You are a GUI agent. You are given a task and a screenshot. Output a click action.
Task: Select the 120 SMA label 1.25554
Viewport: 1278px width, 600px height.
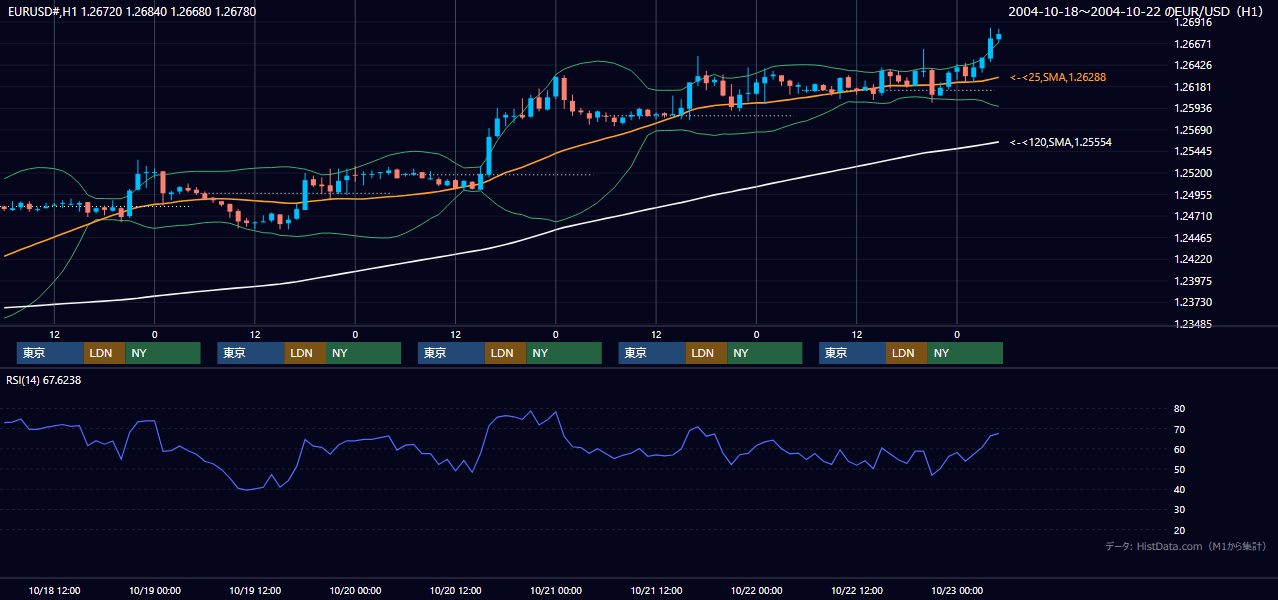pos(1060,143)
